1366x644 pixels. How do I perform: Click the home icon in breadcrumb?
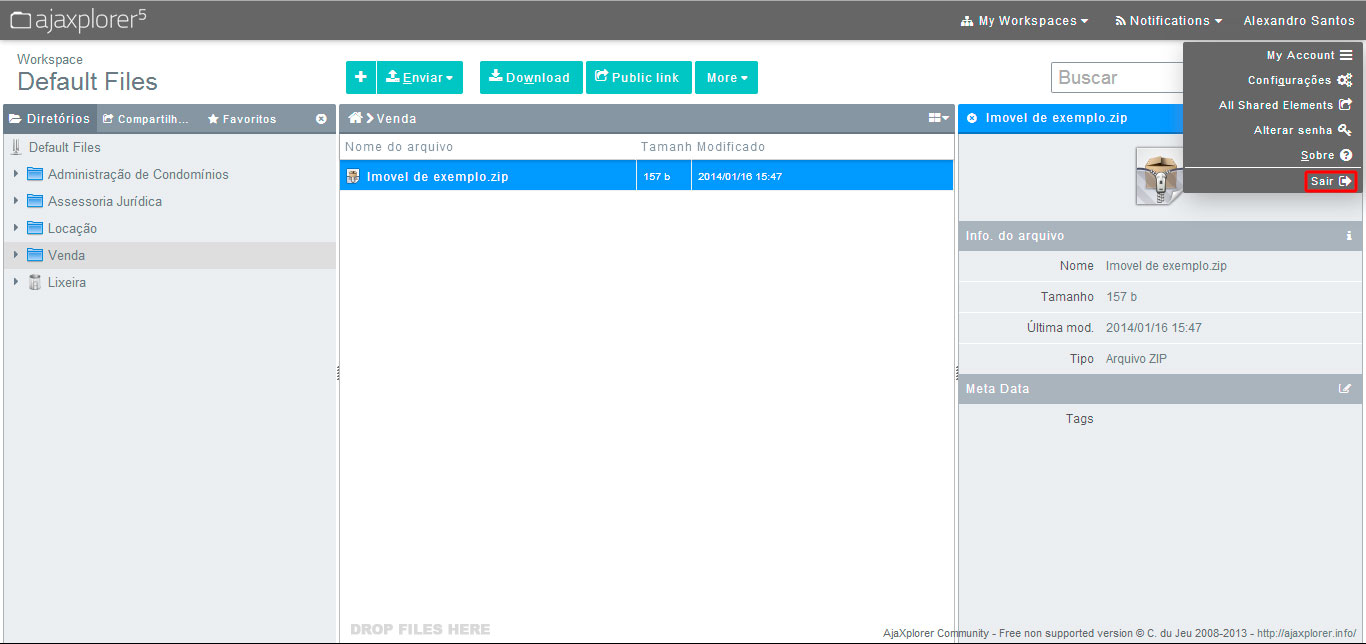[x=354, y=118]
